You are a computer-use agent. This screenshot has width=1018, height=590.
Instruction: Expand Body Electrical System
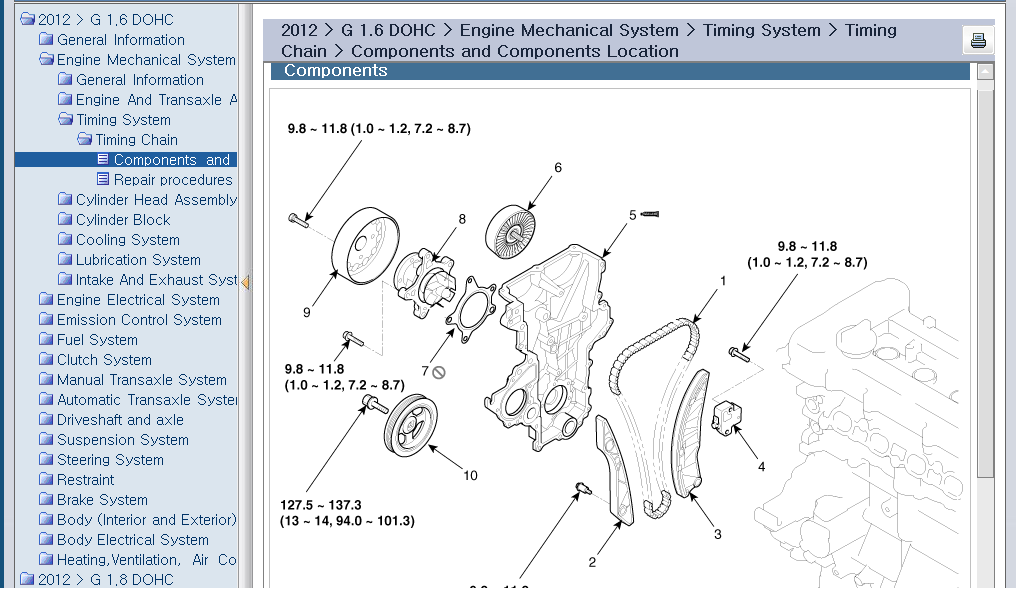click(x=132, y=540)
